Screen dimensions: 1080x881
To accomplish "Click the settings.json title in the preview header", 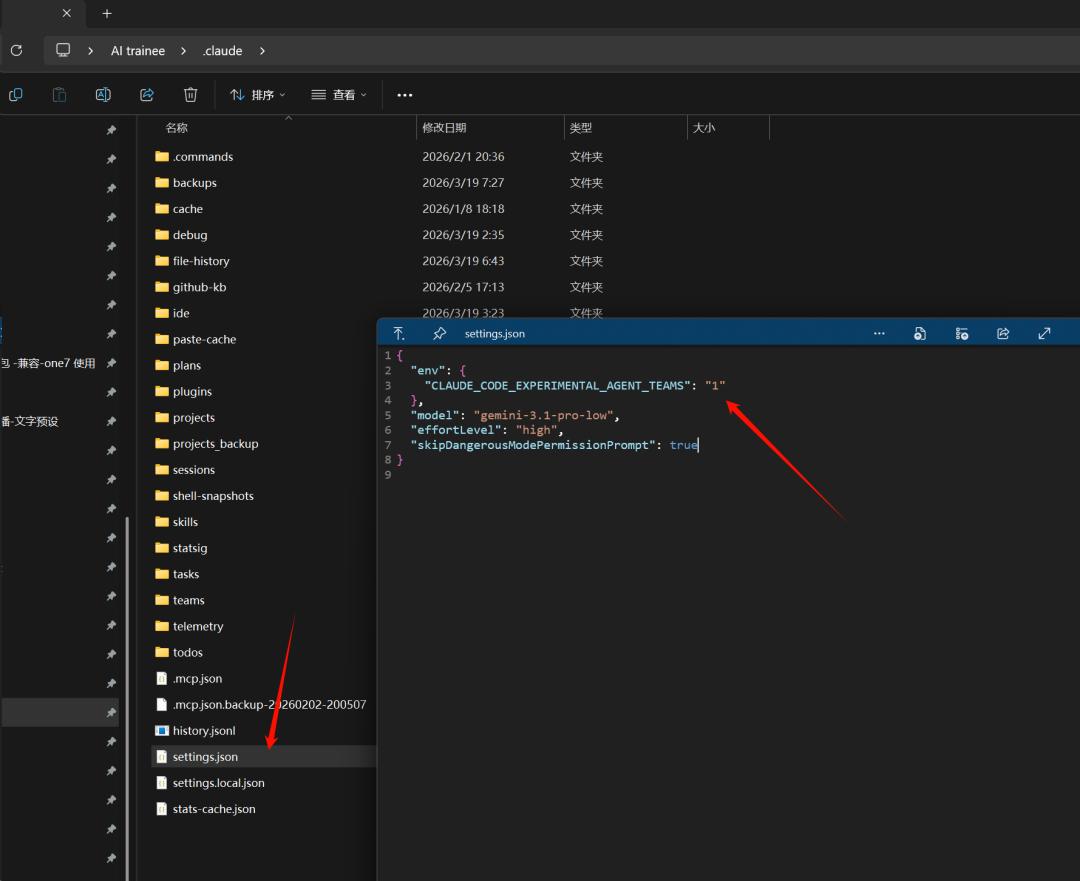I will [x=495, y=334].
